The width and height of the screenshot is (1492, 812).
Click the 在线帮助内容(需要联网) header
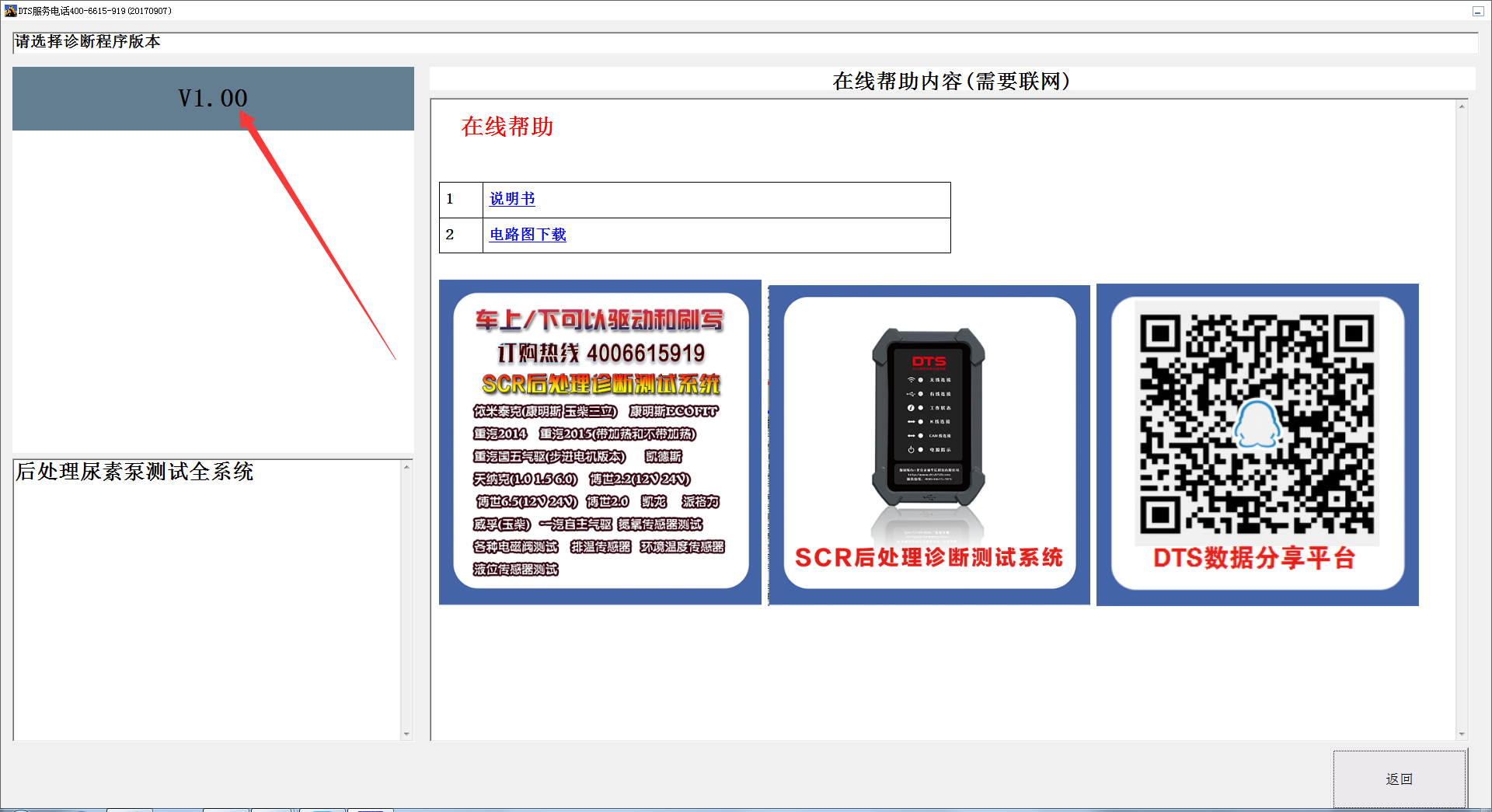click(952, 81)
